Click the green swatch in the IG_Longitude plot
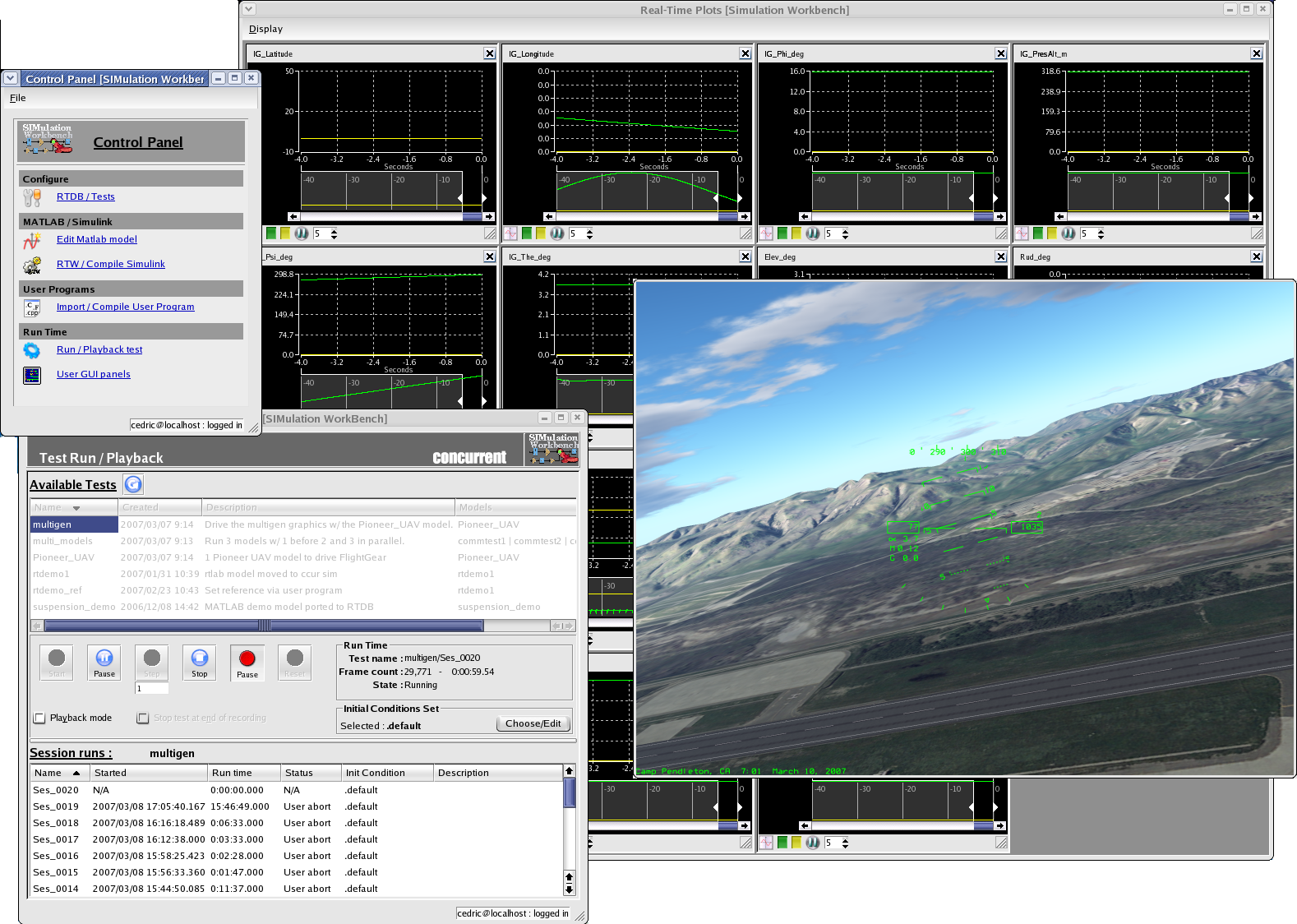The image size is (1297, 924). pos(526,233)
